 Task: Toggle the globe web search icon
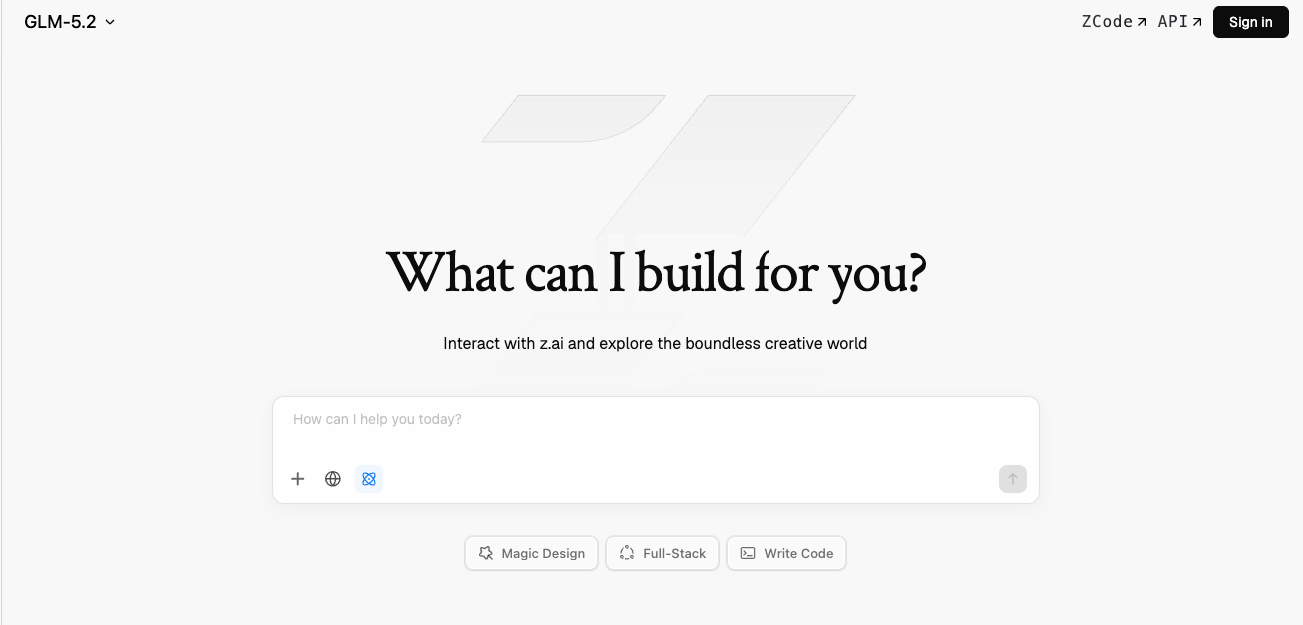333,479
